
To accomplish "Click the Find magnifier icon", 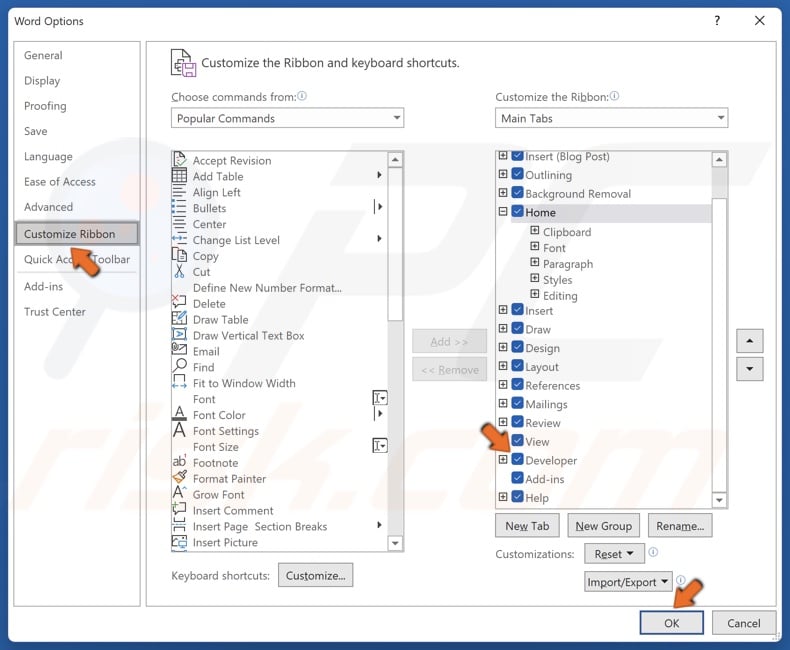I will [179, 366].
